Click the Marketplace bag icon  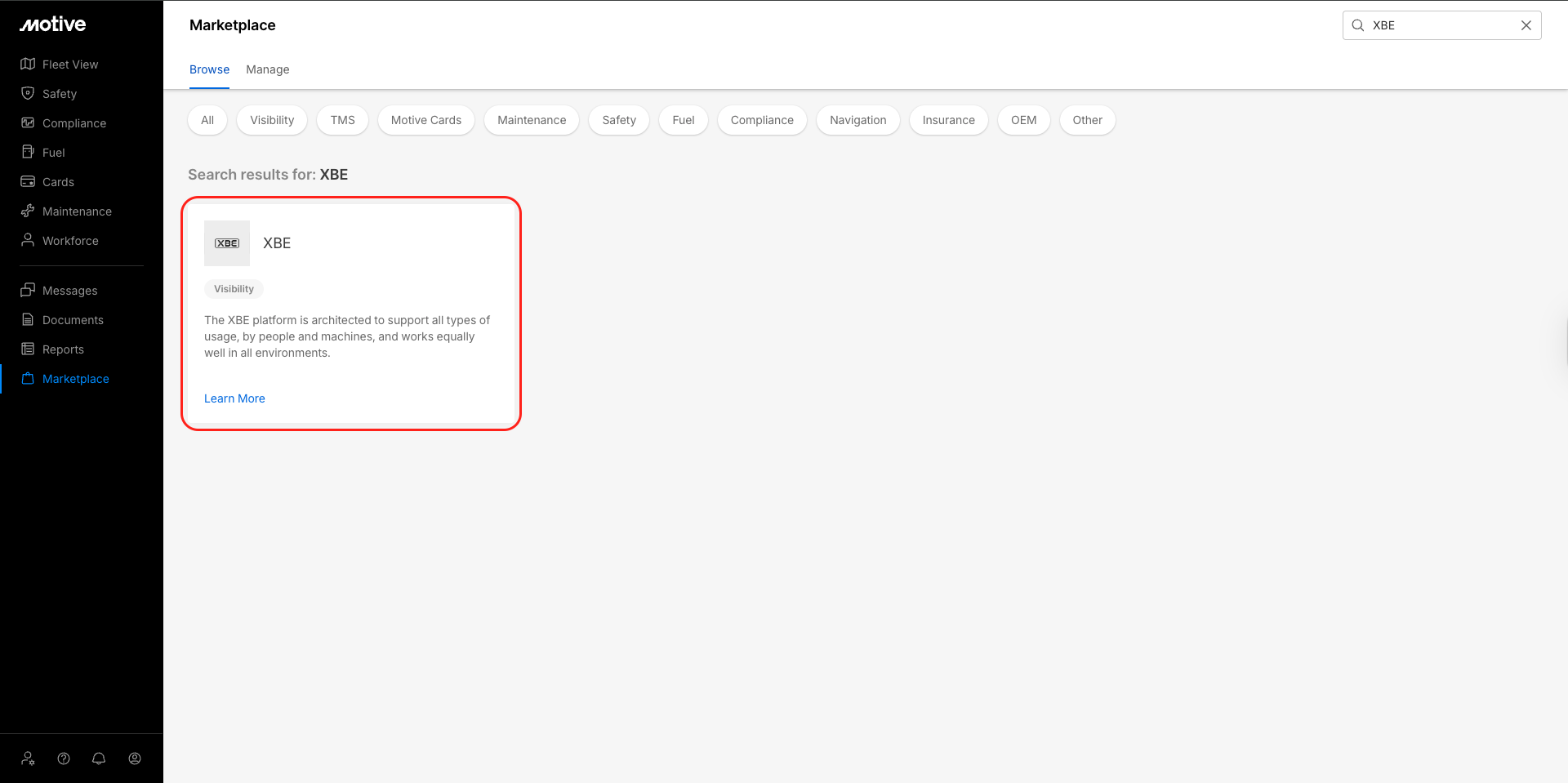tap(28, 378)
